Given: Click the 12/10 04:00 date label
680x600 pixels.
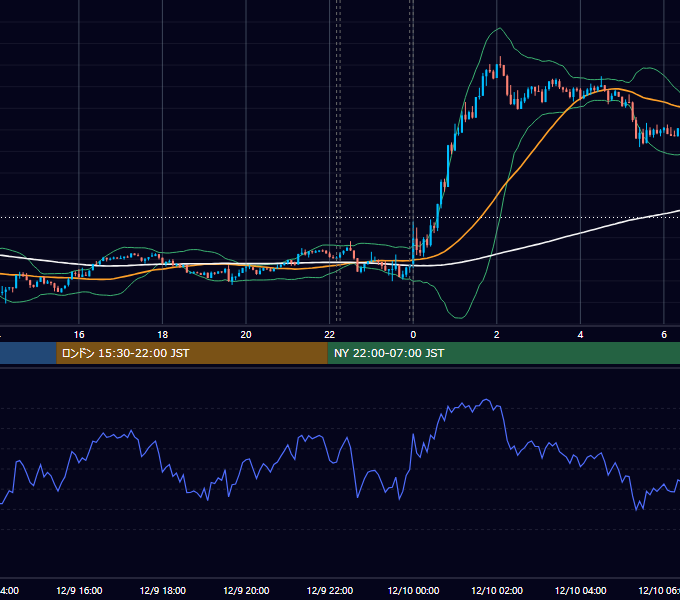Looking at the screenshot, I should coord(581,590).
